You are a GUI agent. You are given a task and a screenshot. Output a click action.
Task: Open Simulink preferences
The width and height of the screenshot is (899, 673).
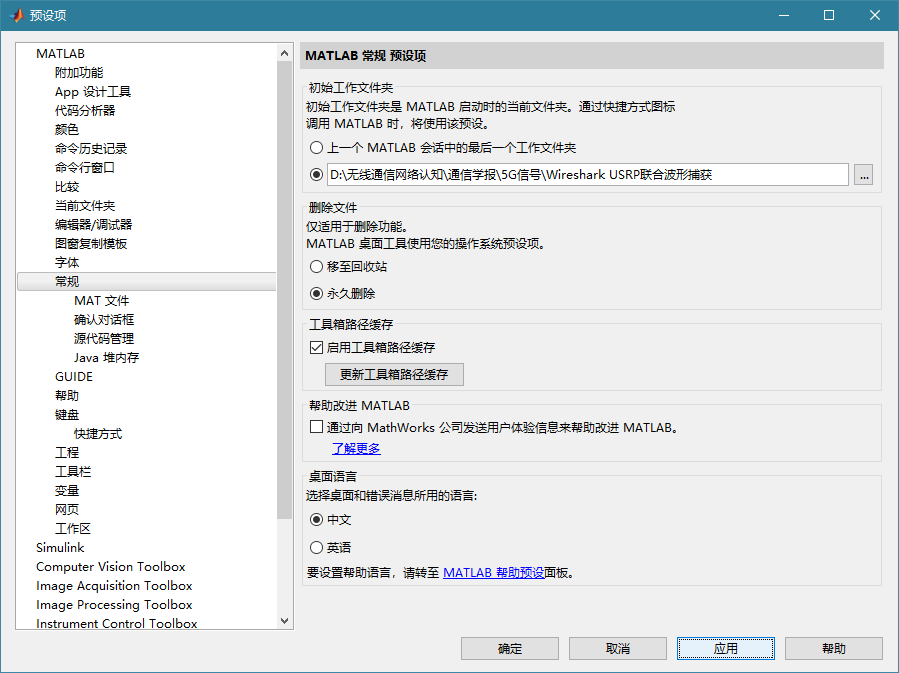click(x=60, y=547)
